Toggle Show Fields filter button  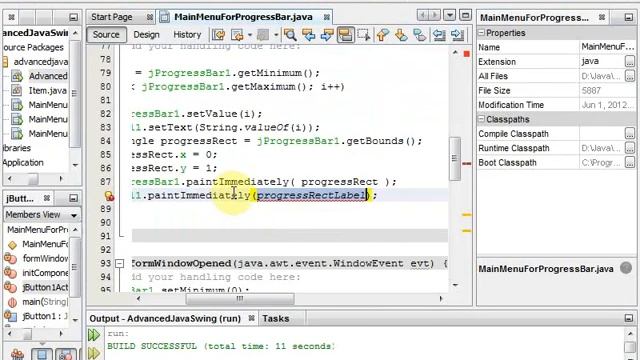click(42, 354)
